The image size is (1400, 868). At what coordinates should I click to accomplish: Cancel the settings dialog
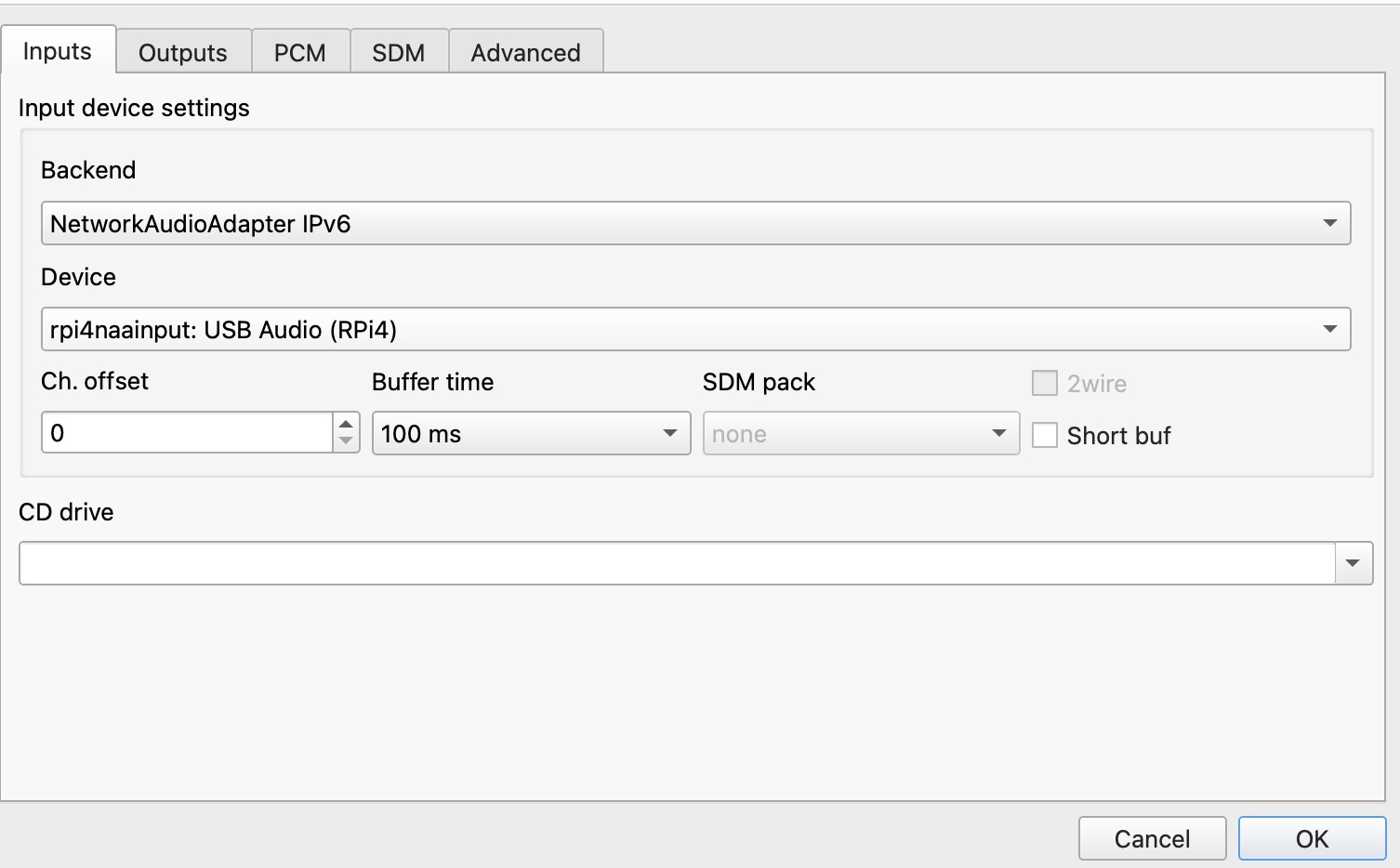(1152, 838)
